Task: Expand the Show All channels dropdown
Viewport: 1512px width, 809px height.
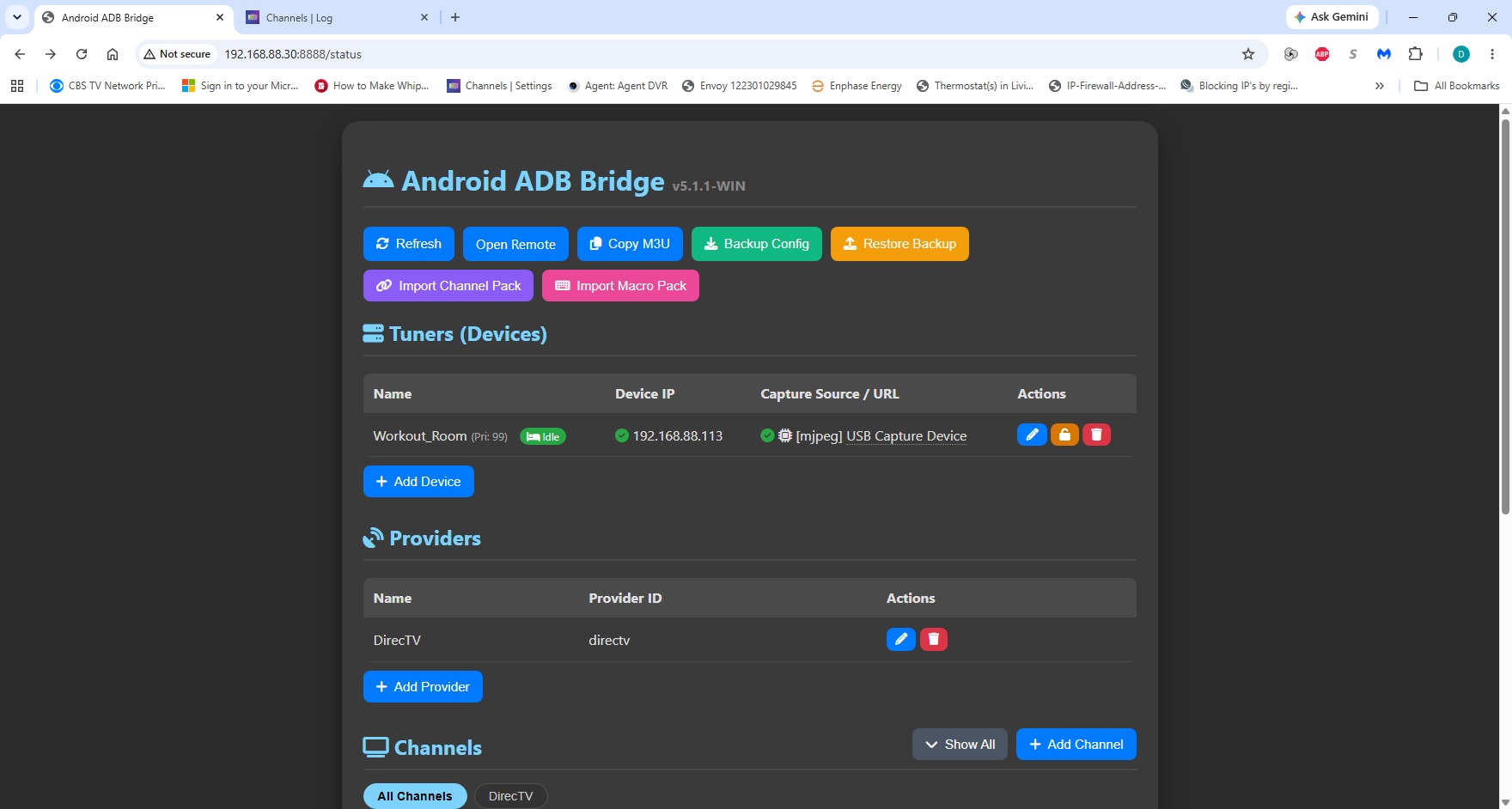Action: pos(960,745)
